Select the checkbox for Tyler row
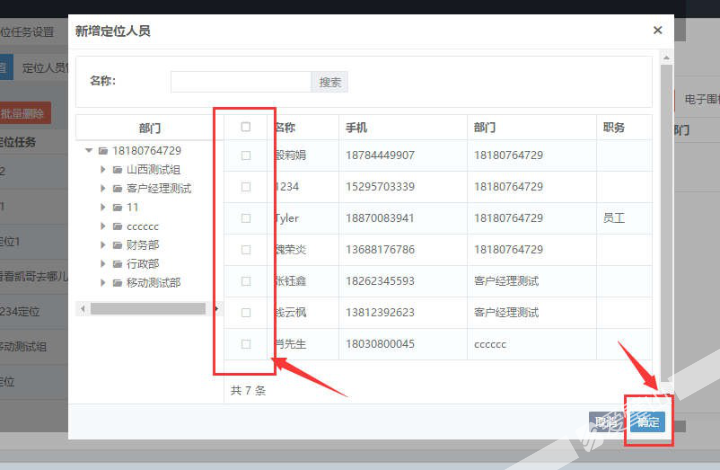 246,218
